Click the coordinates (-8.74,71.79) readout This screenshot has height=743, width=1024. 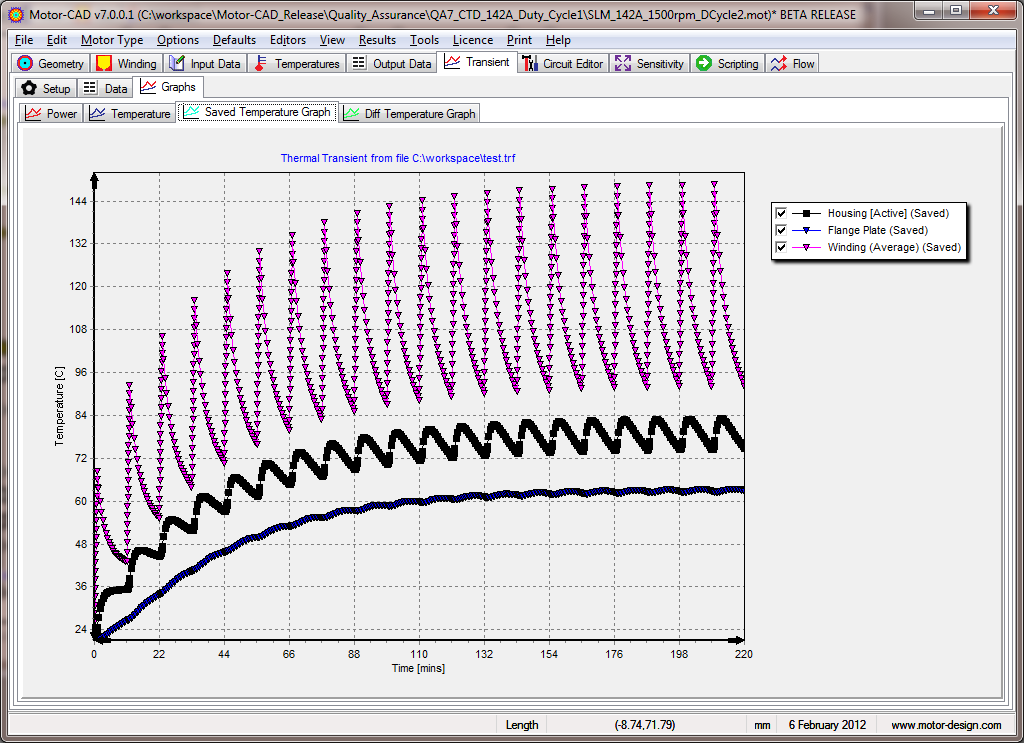coord(645,725)
